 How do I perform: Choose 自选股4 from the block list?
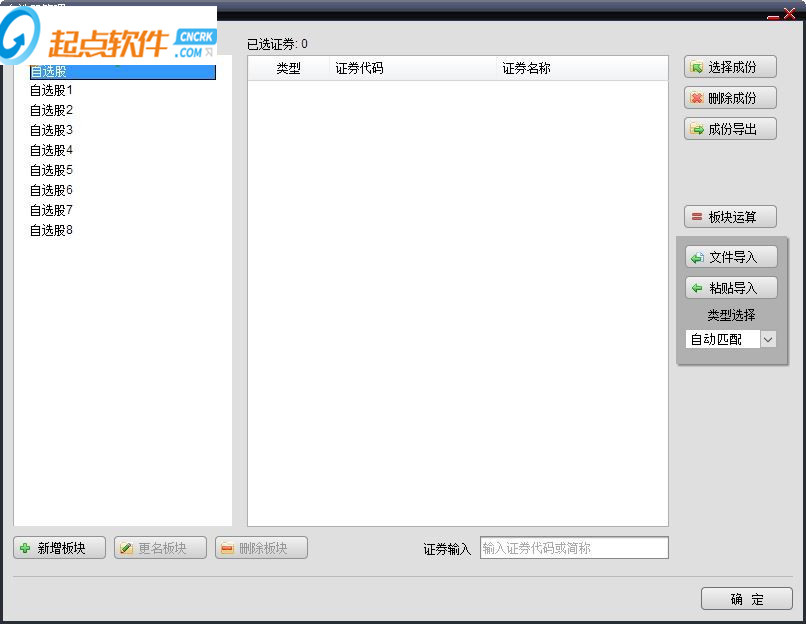[x=51, y=150]
